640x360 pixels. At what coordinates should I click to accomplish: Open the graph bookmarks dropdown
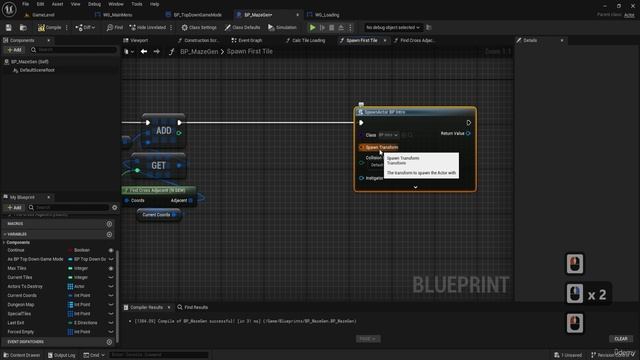[129, 51]
